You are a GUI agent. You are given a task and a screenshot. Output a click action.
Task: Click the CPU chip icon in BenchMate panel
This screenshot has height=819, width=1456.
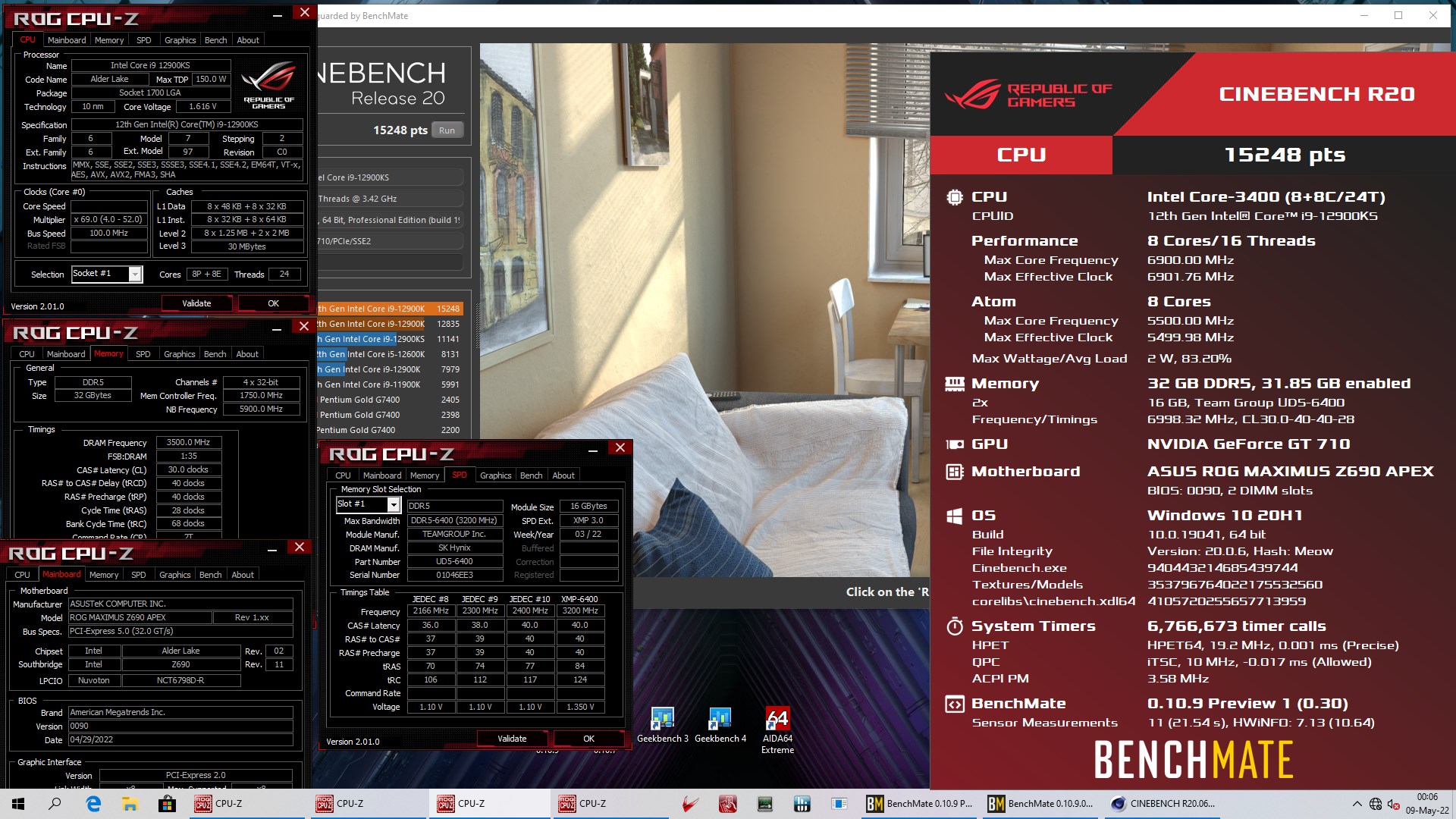955,197
